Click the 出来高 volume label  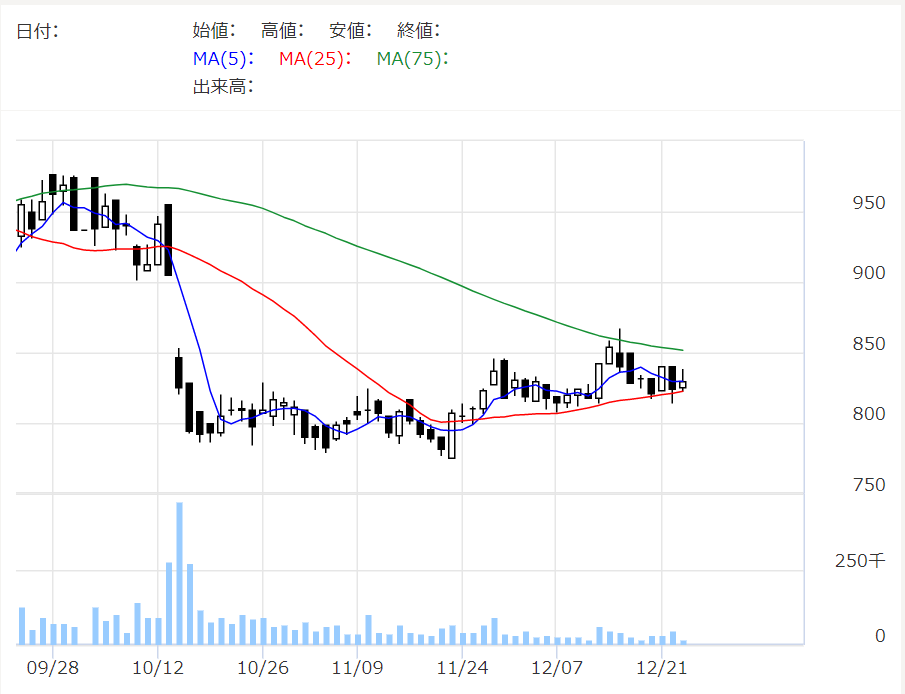click(223, 87)
